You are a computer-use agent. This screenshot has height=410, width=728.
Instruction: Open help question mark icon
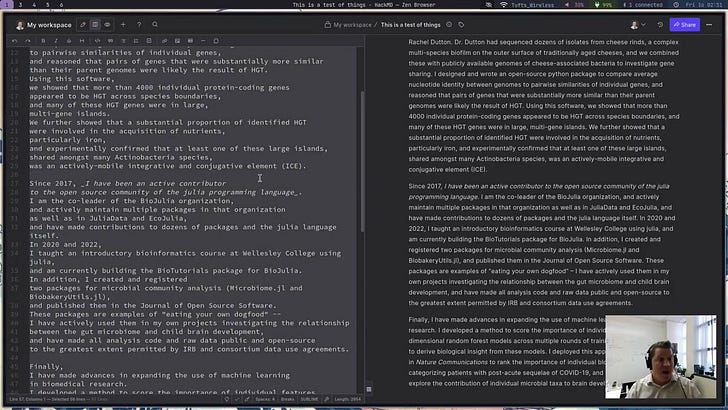tap(139, 25)
